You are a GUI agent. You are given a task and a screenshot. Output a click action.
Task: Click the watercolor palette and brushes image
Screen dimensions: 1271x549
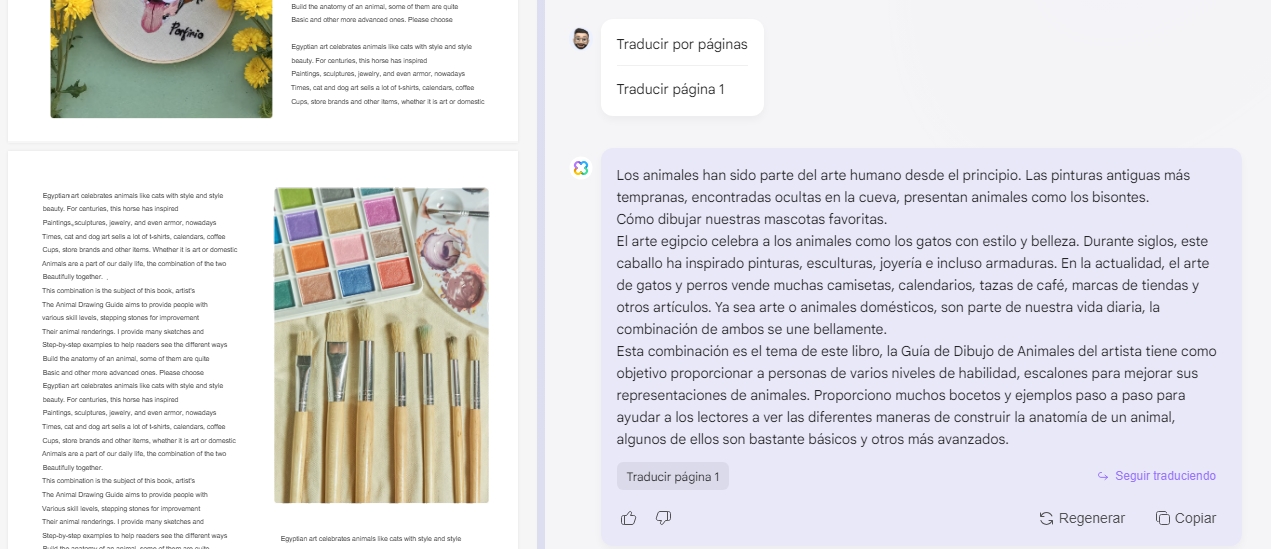pos(381,345)
